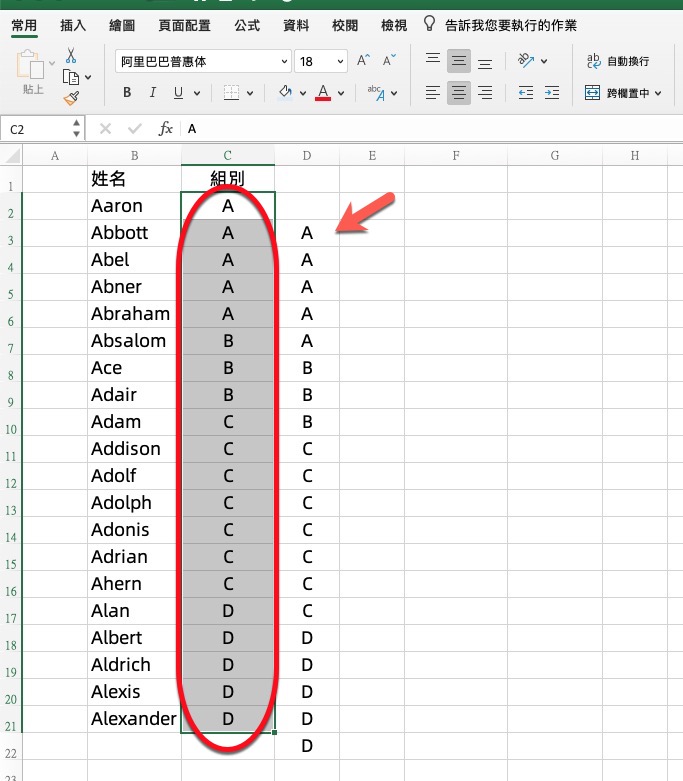Decrease indent
The height and width of the screenshot is (781, 683).
tap(526, 93)
